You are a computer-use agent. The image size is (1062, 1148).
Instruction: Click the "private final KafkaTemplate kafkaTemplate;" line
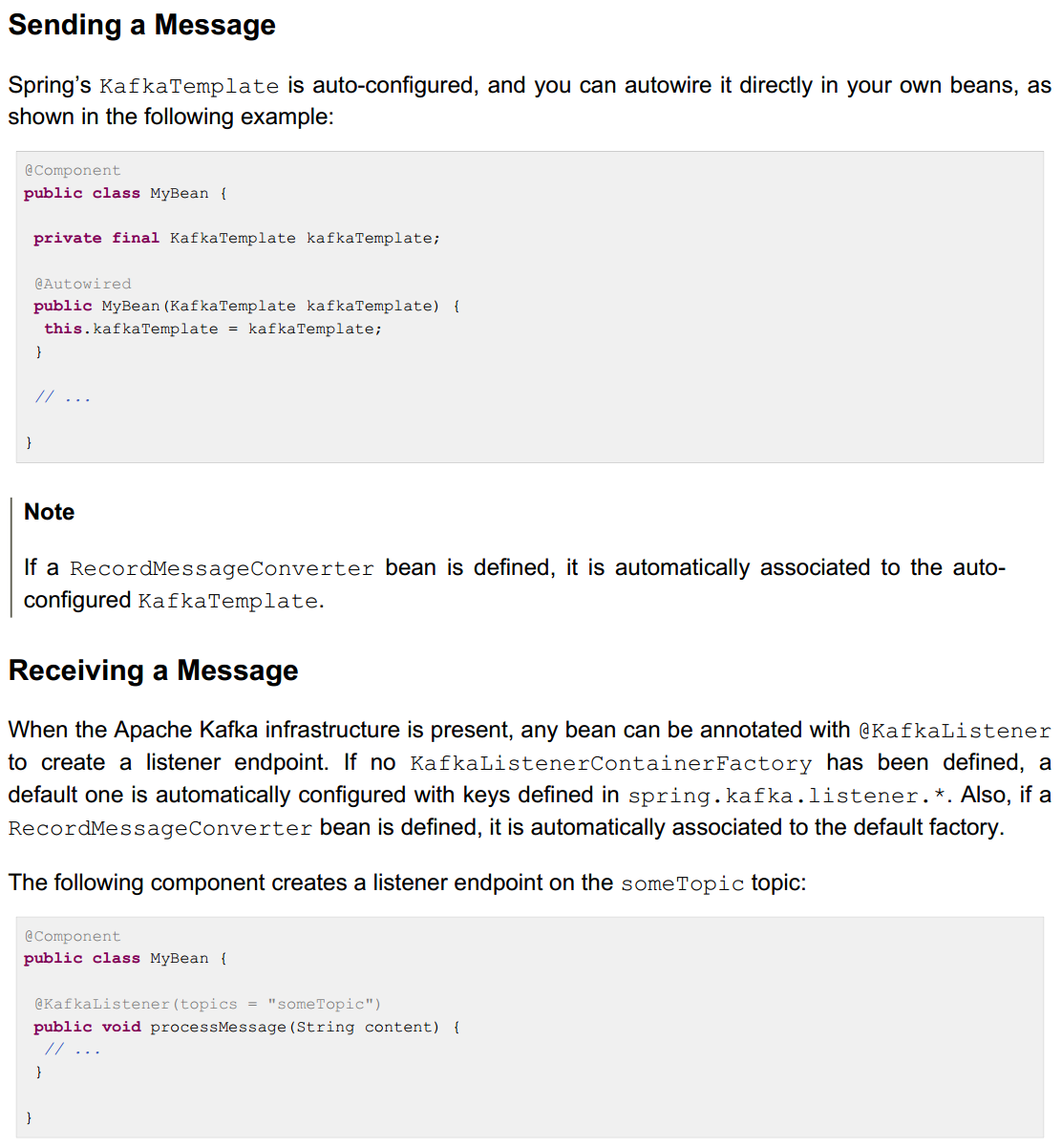coord(236,238)
